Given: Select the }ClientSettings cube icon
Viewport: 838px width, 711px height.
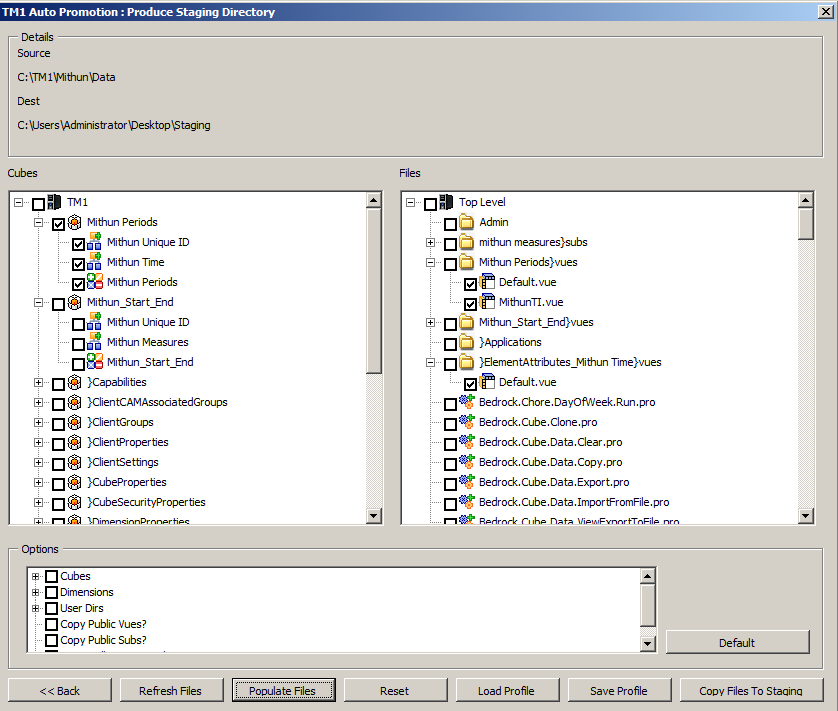Looking at the screenshot, I should click(x=75, y=462).
